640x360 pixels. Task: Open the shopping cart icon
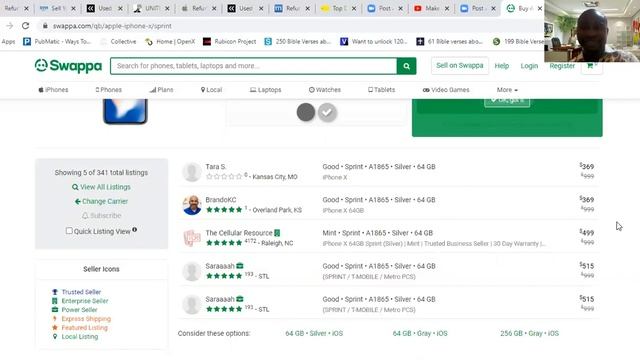click(591, 66)
